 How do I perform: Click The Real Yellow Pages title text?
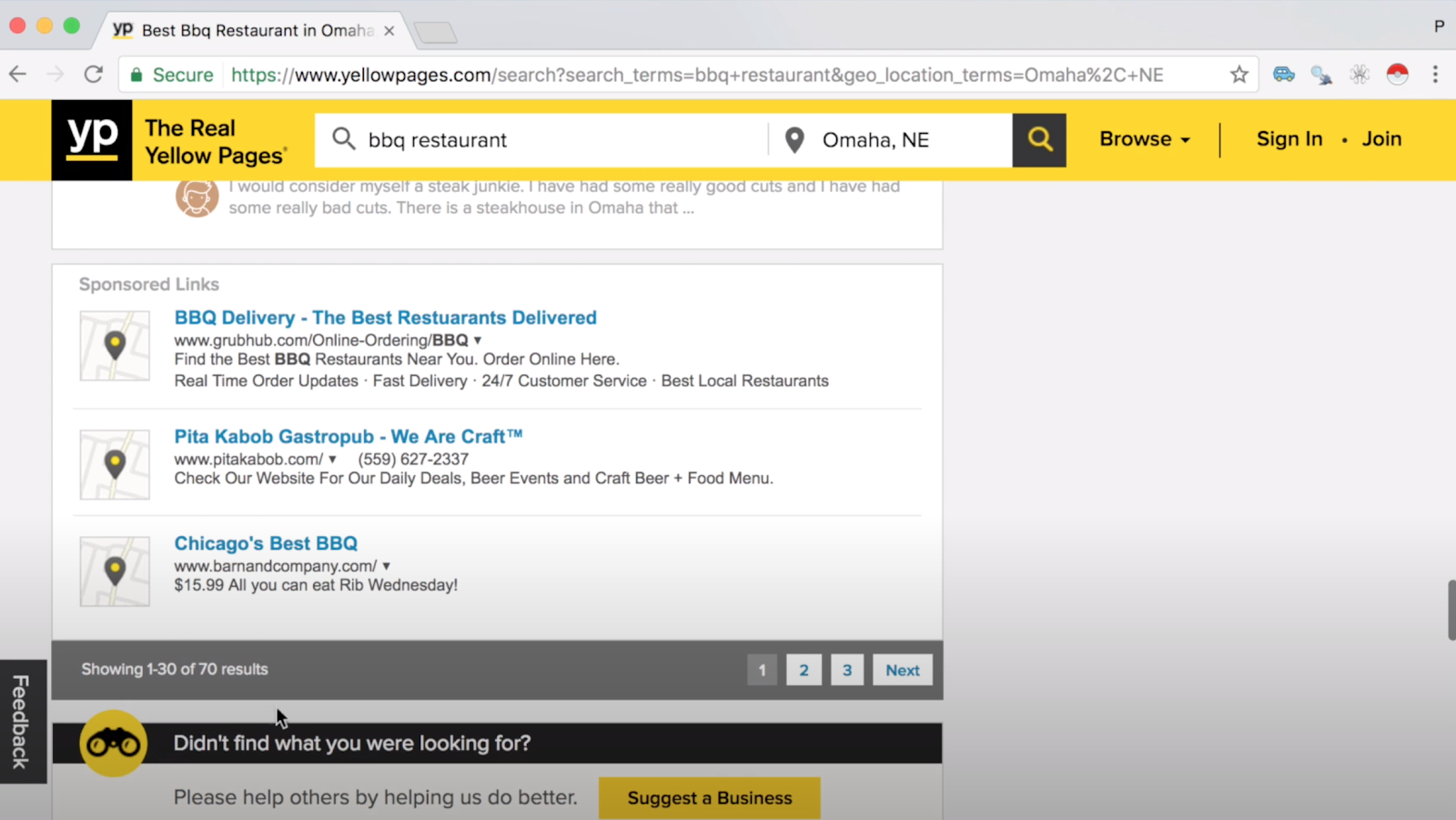[215, 142]
